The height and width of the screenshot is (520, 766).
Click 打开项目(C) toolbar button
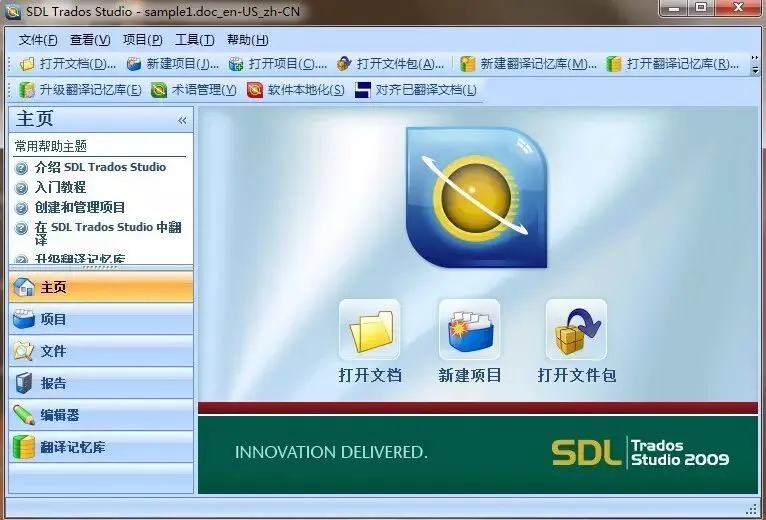(x=277, y=64)
